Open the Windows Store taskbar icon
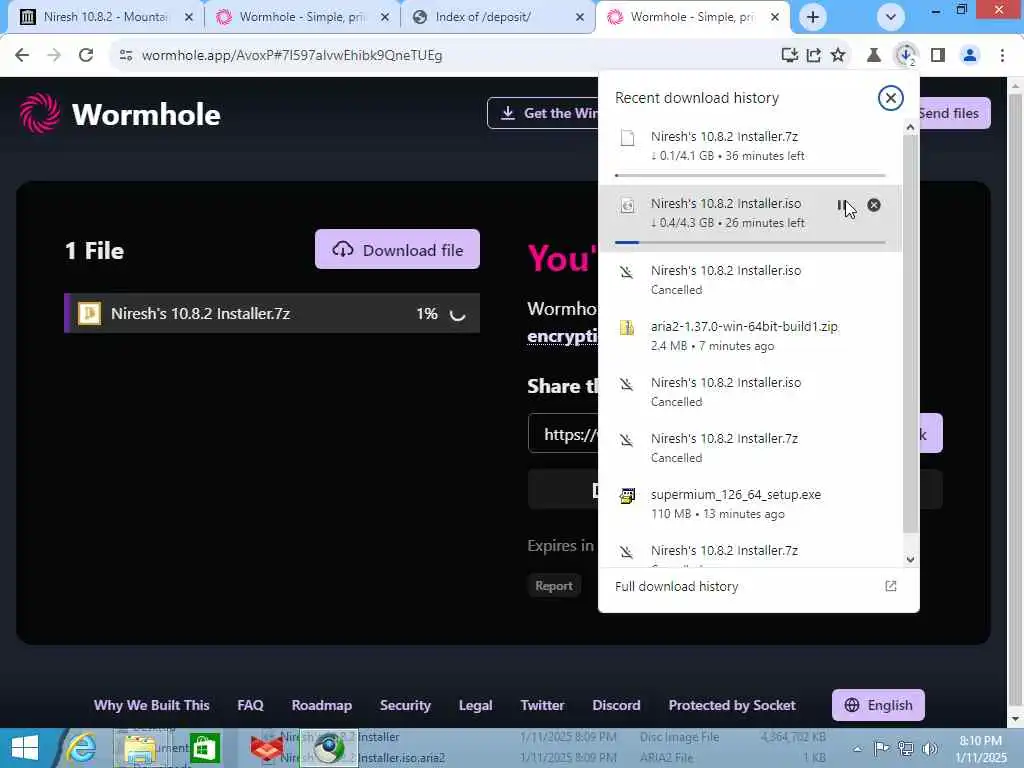The image size is (1024, 768). click(x=204, y=748)
